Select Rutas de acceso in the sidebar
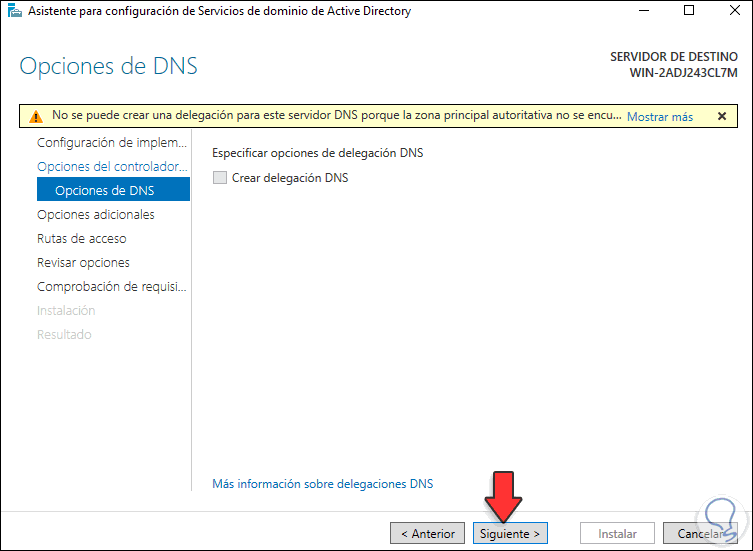The image size is (753, 551). pyautogui.click(x=82, y=238)
